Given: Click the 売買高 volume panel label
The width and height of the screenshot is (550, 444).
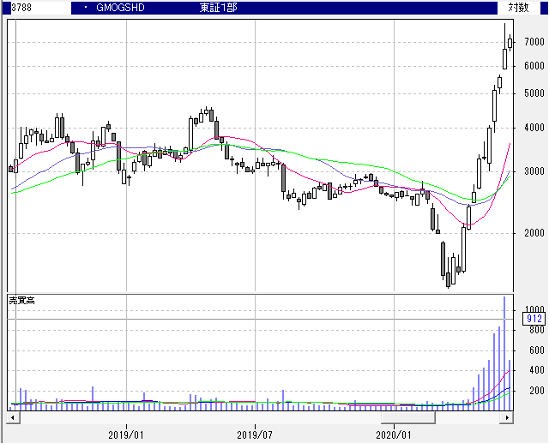Looking at the screenshot, I should [x=22, y=300].
